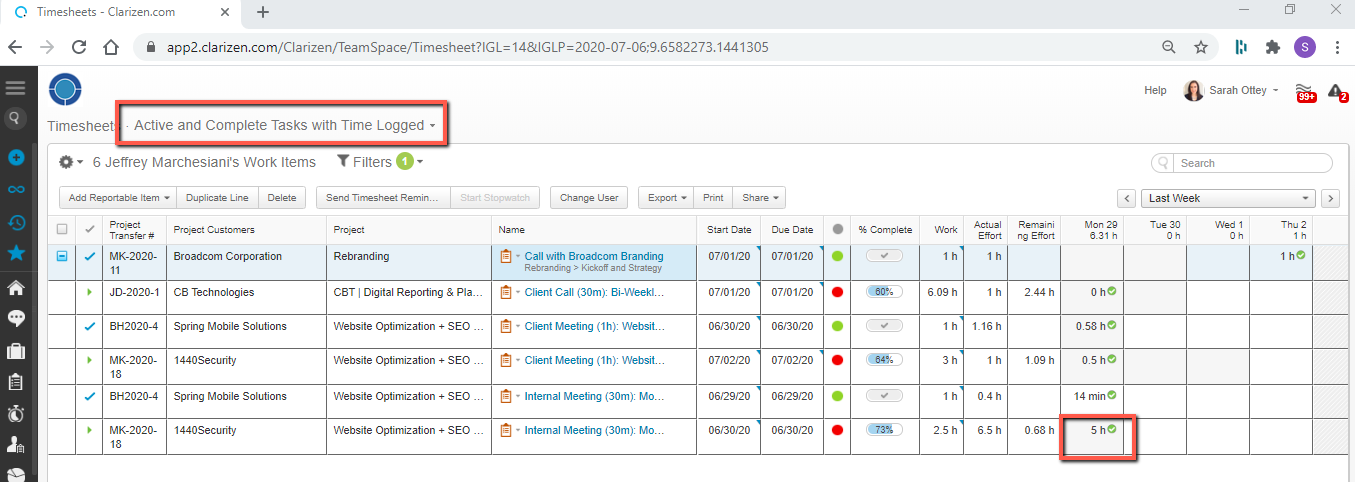Switch to the Timesheets browser tab
1355x482 pixels.
108,13
